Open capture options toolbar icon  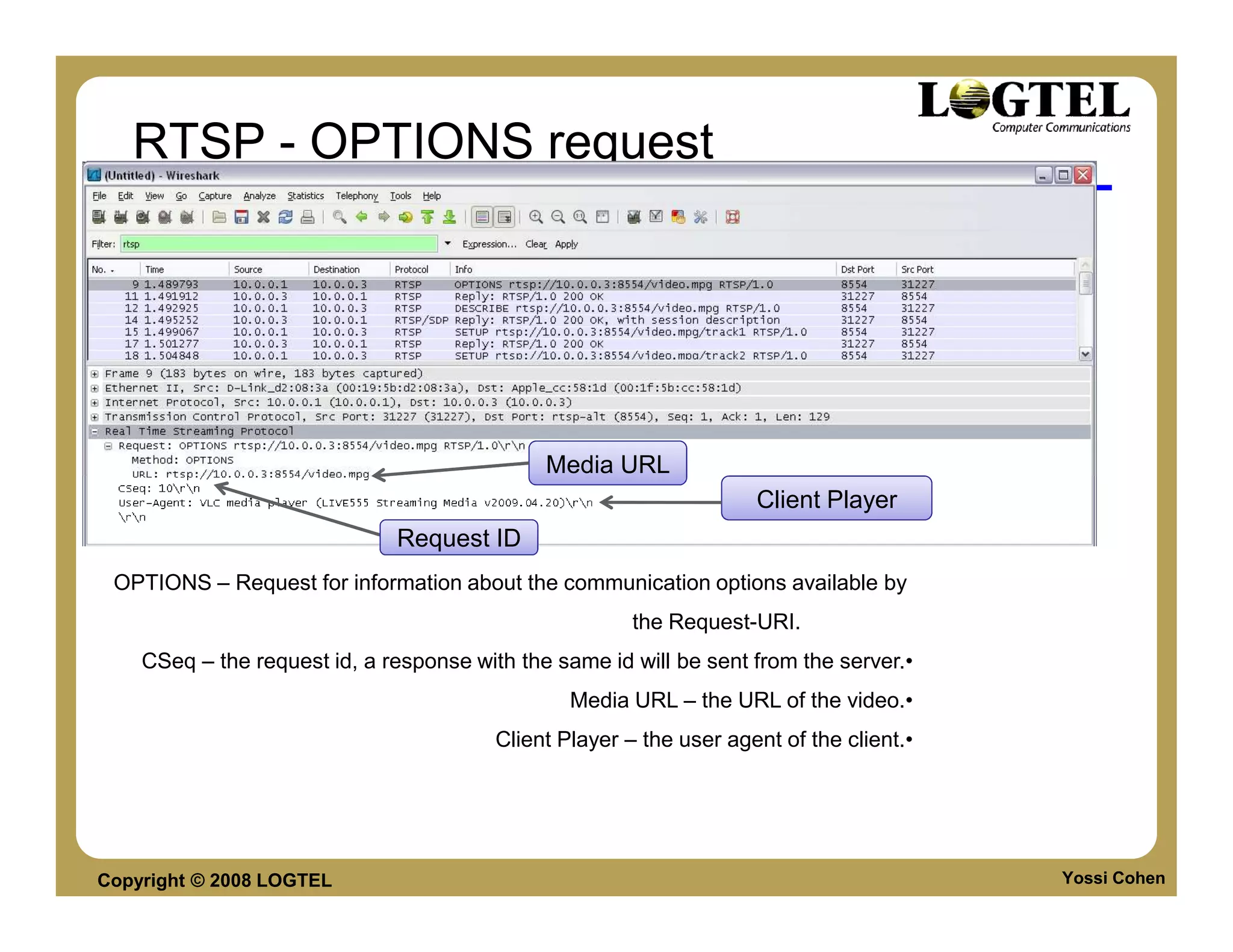[121, 217]
